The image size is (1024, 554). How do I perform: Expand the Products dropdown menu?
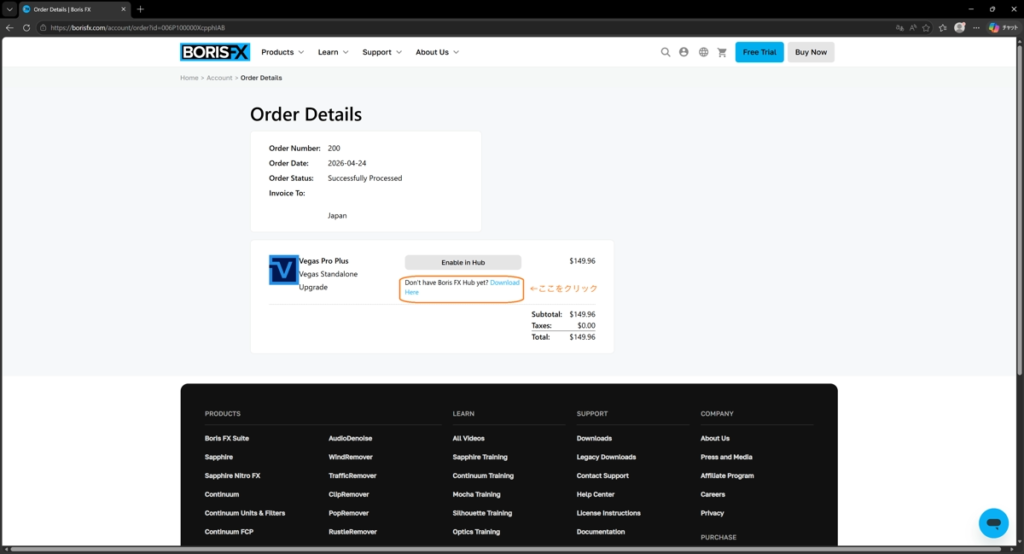tap(283, 52)
